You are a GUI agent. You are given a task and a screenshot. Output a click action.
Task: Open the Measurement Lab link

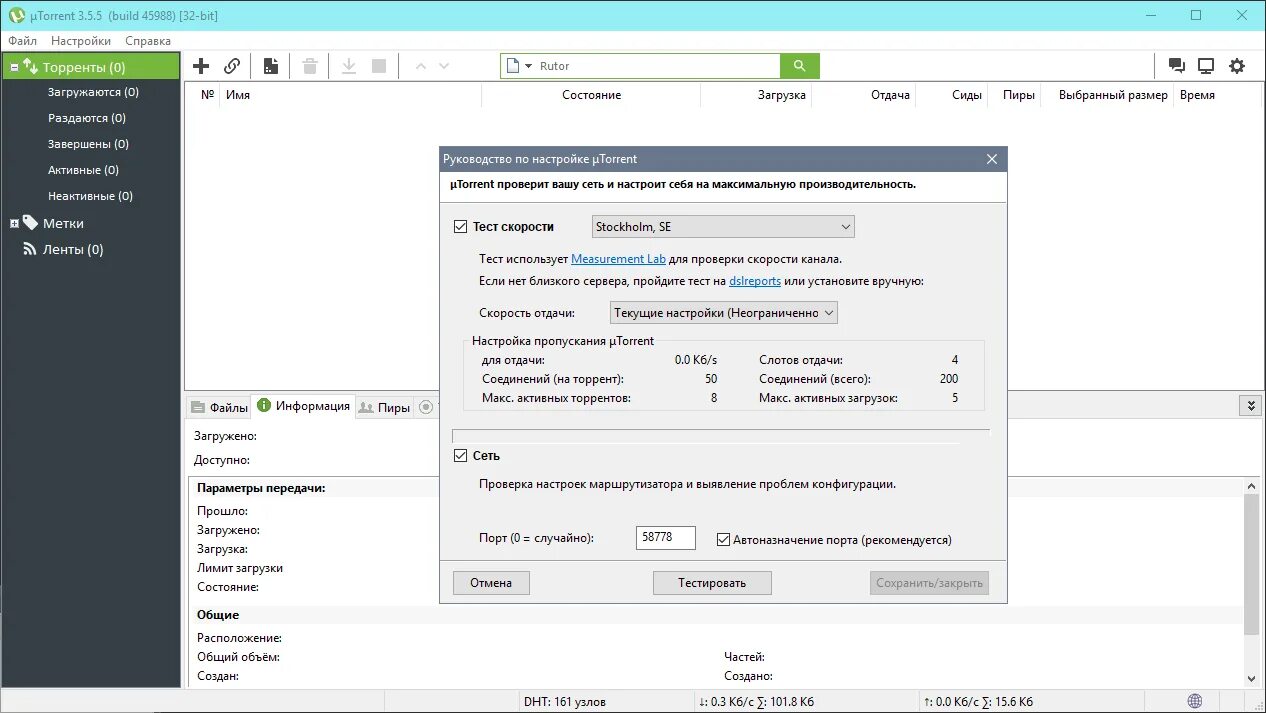[618, 259]
